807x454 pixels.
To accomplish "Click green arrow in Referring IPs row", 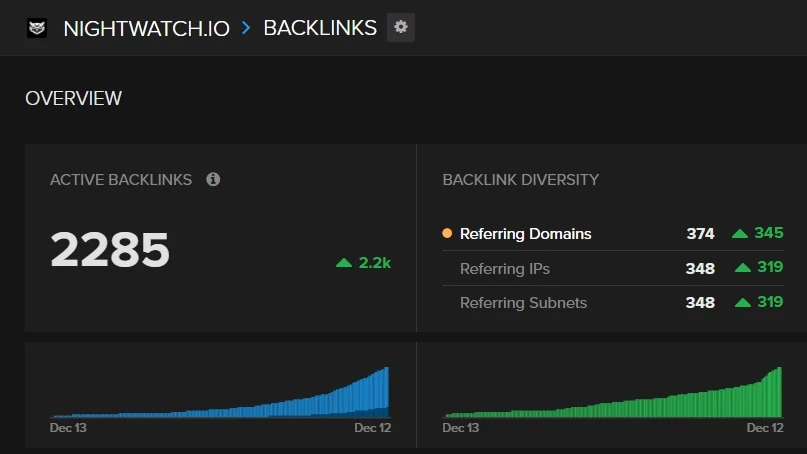I will tap(742, 268).
